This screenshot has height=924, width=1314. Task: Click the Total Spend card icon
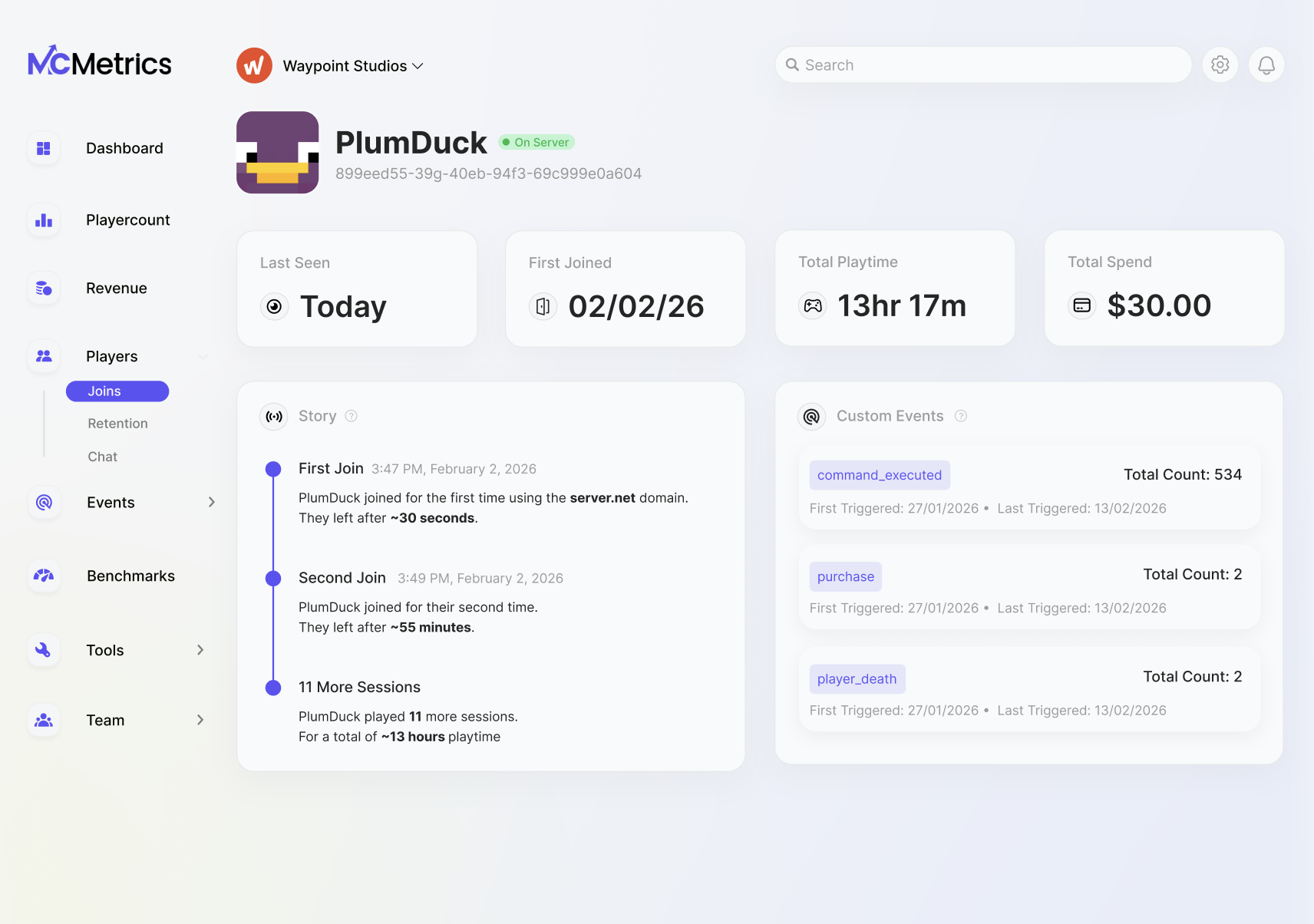1082,306
